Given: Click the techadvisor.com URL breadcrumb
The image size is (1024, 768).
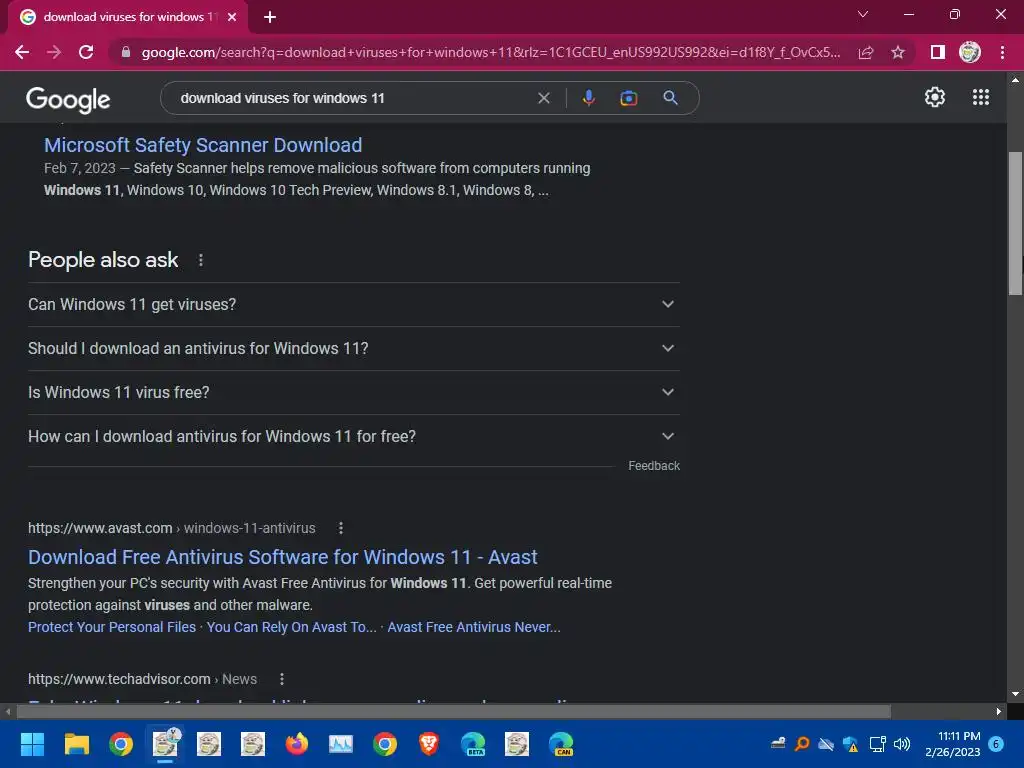Looking at the screenshot, I should tap(142, 679).
